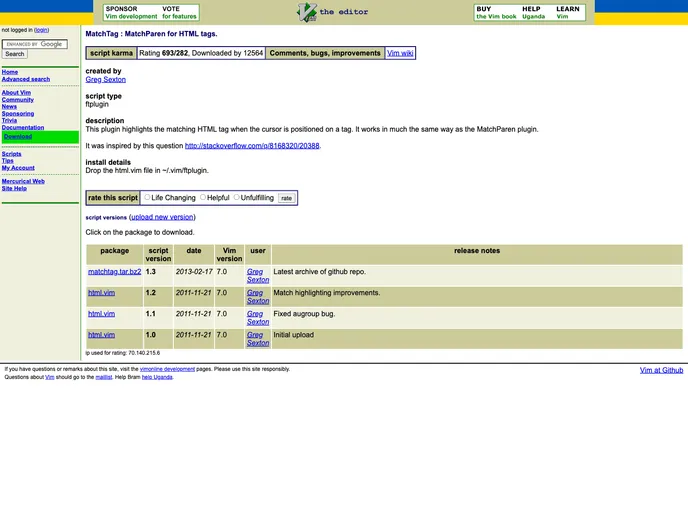688x512 pixels.
Task: Open the stackoverflow question link
Action: (x=252, y=146)
